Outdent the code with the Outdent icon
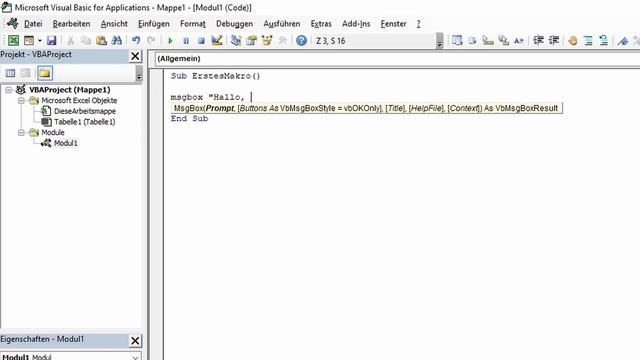This screenshot has width=640, height=360. click(x=554, y=40)
